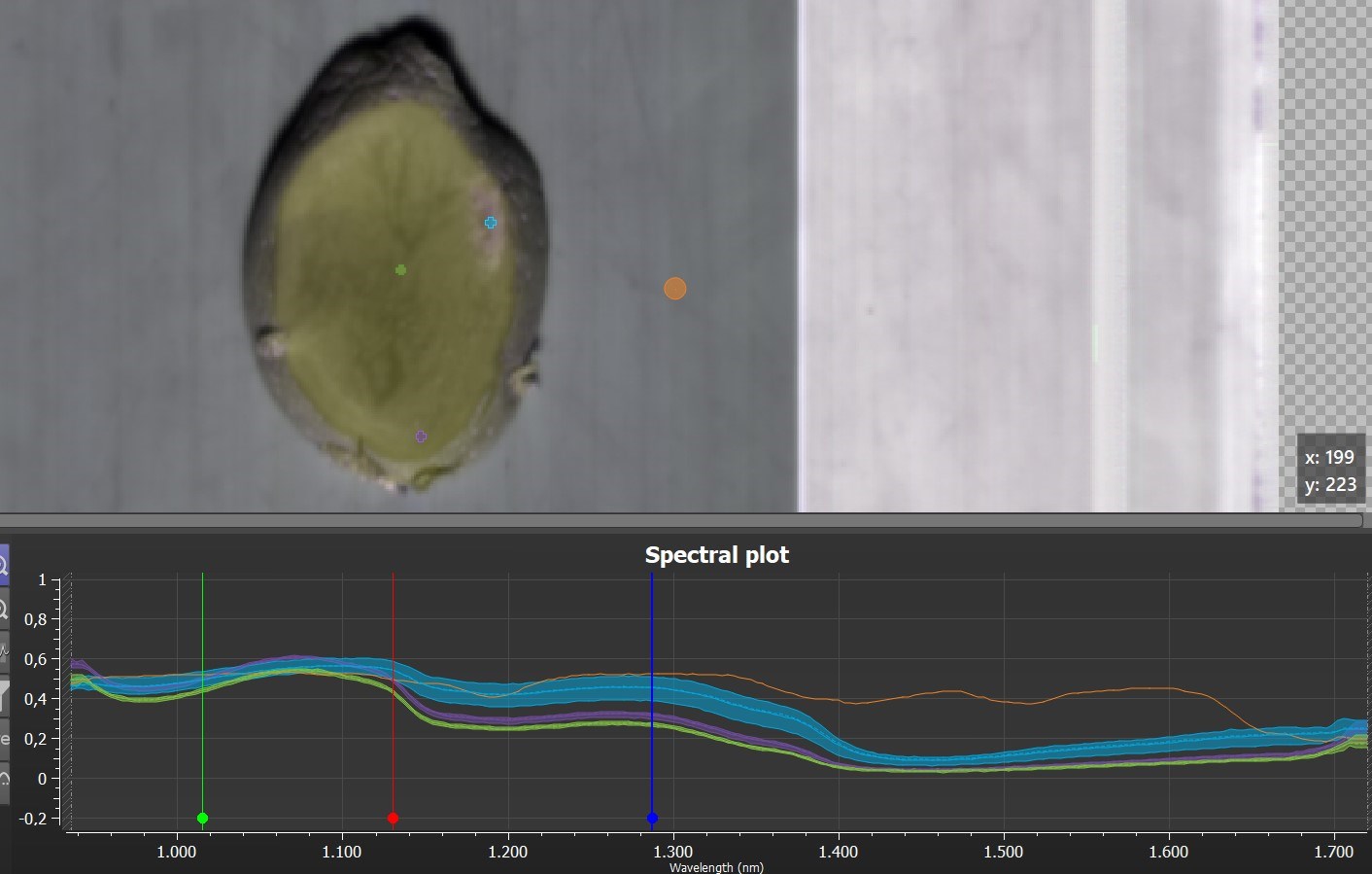Click the 'Spectral plot' title
The width and height of the screenshot is (1372, 874).
tap(717, 555)
